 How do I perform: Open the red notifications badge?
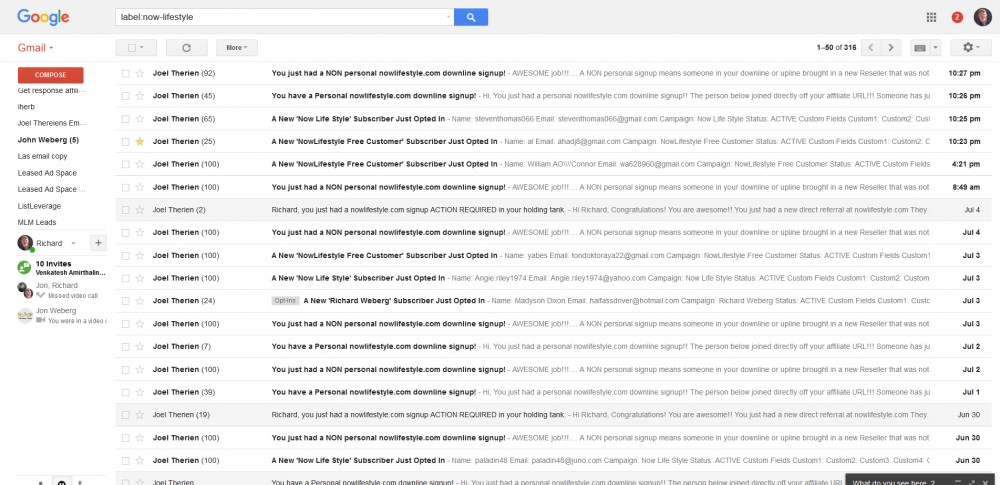957,17
